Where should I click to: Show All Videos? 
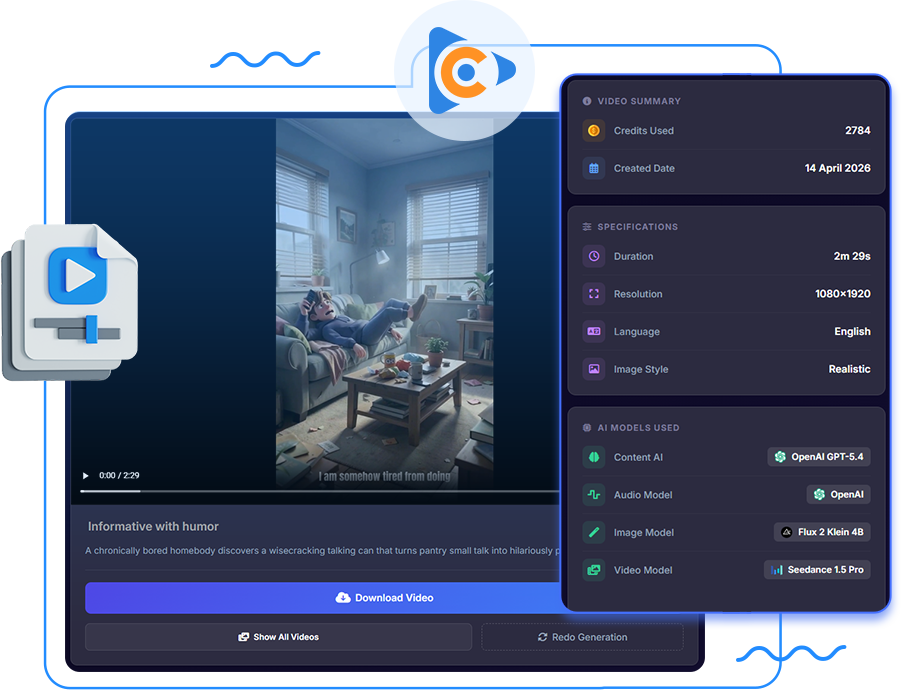tap(278, 637)
